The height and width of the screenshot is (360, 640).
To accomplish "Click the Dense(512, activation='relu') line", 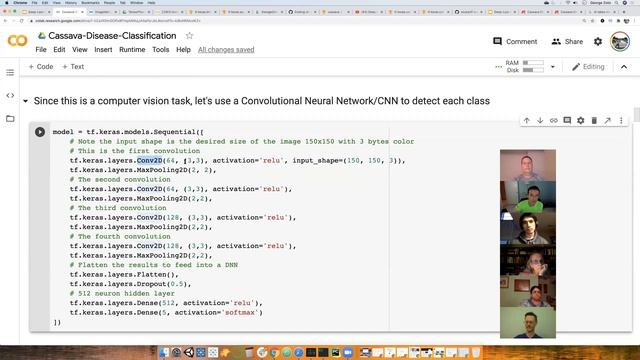I will click(x=166, y=303).
